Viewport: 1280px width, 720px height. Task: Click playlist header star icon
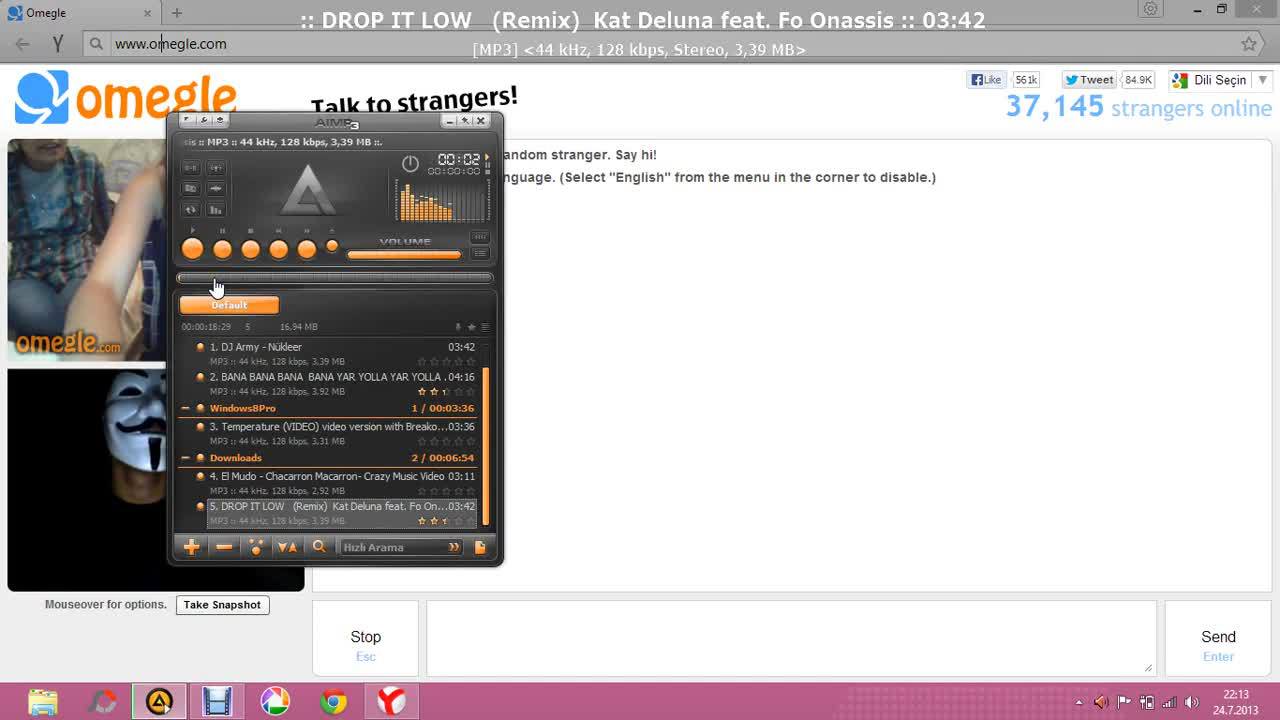point(471,327)
